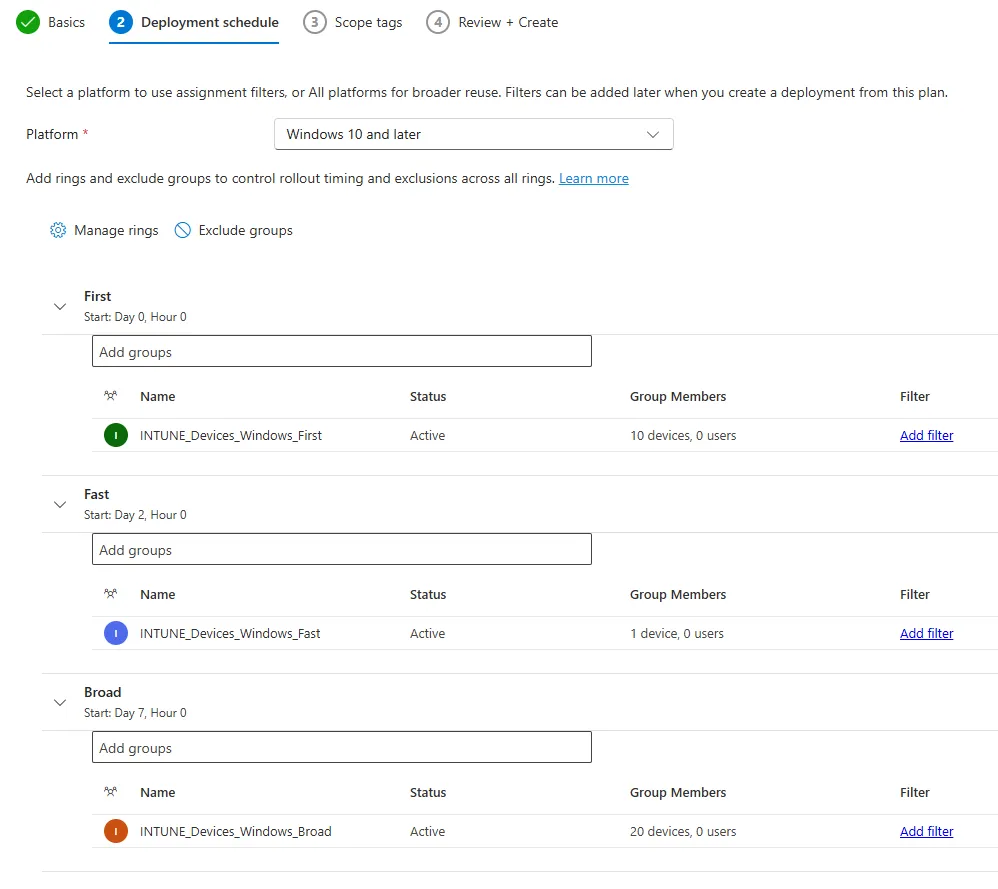The image size is (998, 889).
Task: Click the step 4 Review + Create circle
Action: coord(438,22)
